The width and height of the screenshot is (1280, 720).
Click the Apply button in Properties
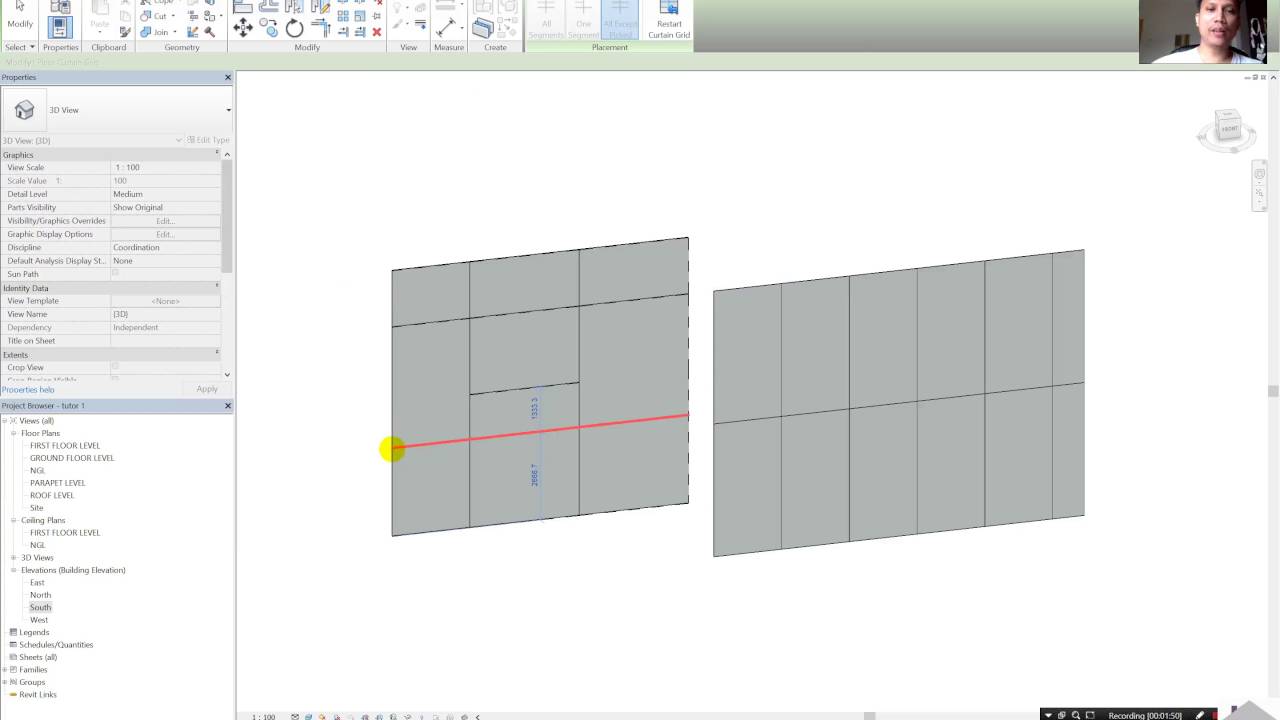pos(207,389)
